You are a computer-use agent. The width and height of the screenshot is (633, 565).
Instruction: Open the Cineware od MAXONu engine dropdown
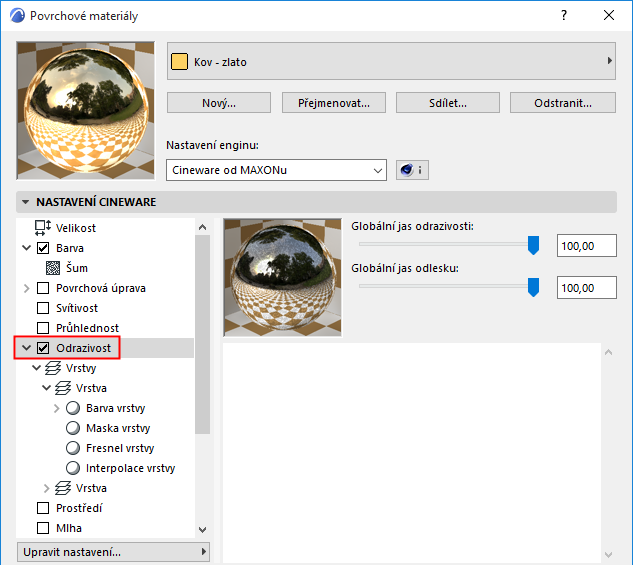coord(276,170)
